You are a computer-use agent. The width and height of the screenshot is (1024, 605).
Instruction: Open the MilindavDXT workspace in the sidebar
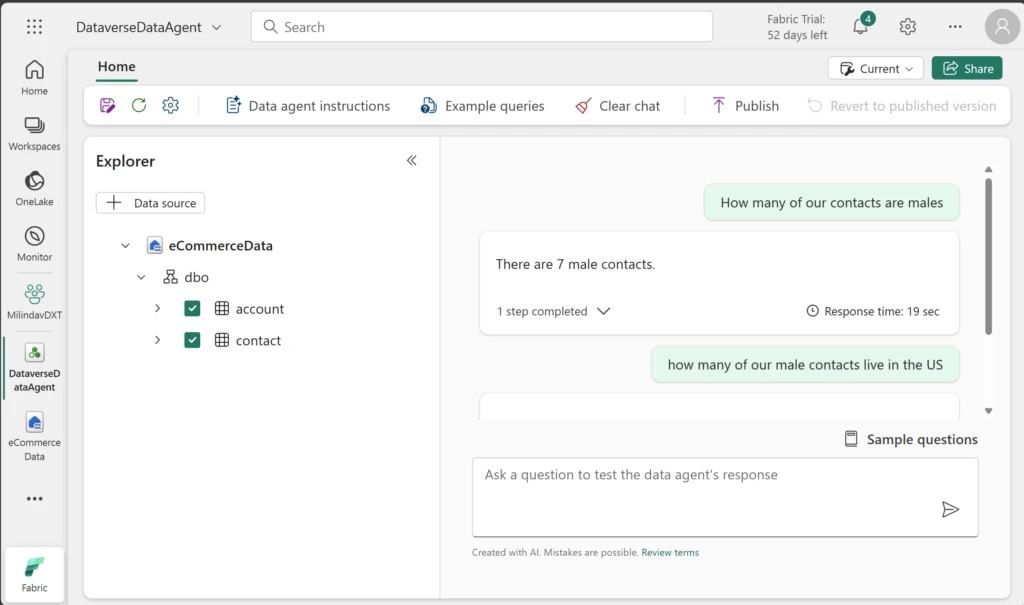(33, 300)
